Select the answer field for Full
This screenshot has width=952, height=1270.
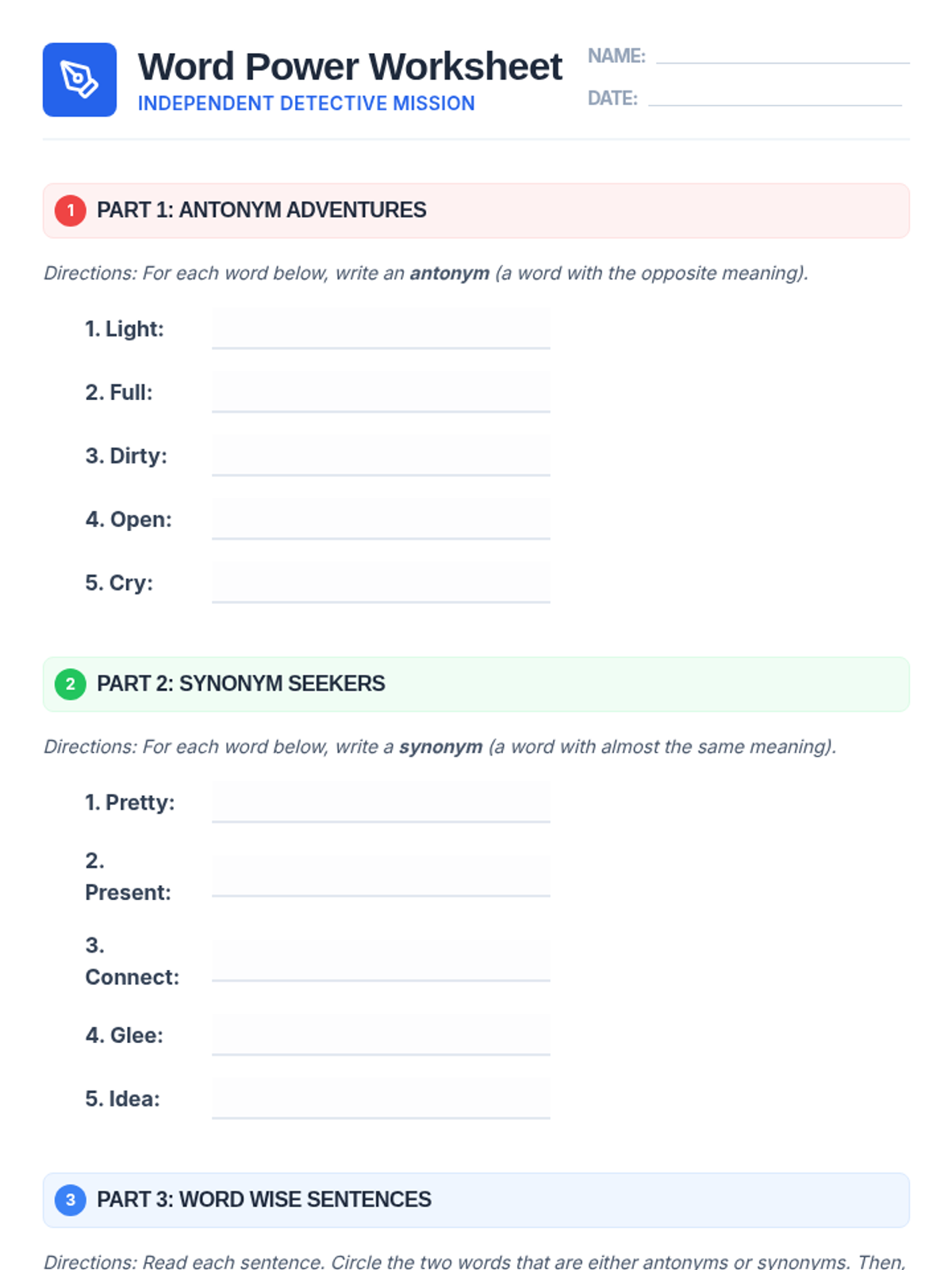381,391
